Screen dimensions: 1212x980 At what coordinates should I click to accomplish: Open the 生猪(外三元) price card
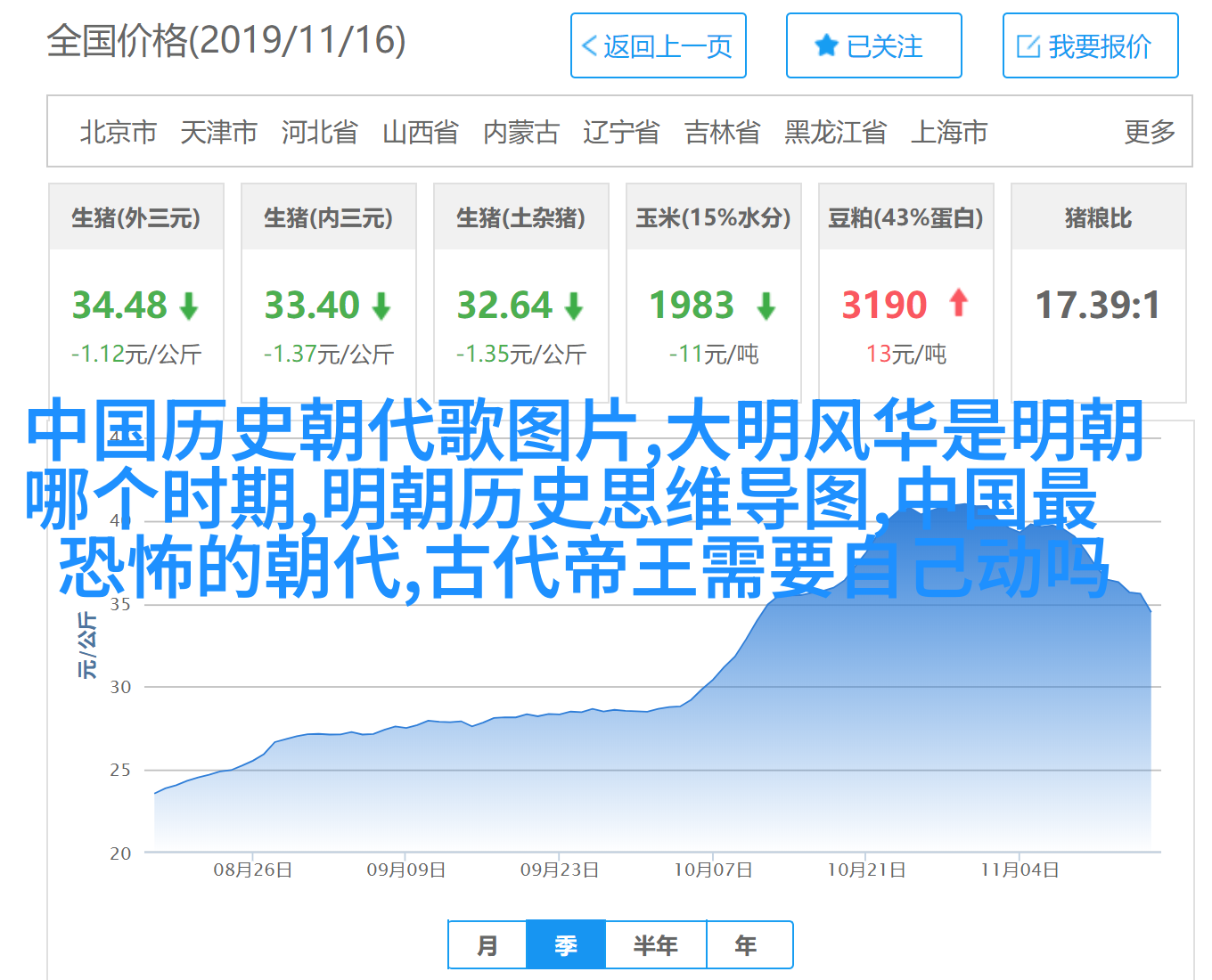click(x=136, y=292)
